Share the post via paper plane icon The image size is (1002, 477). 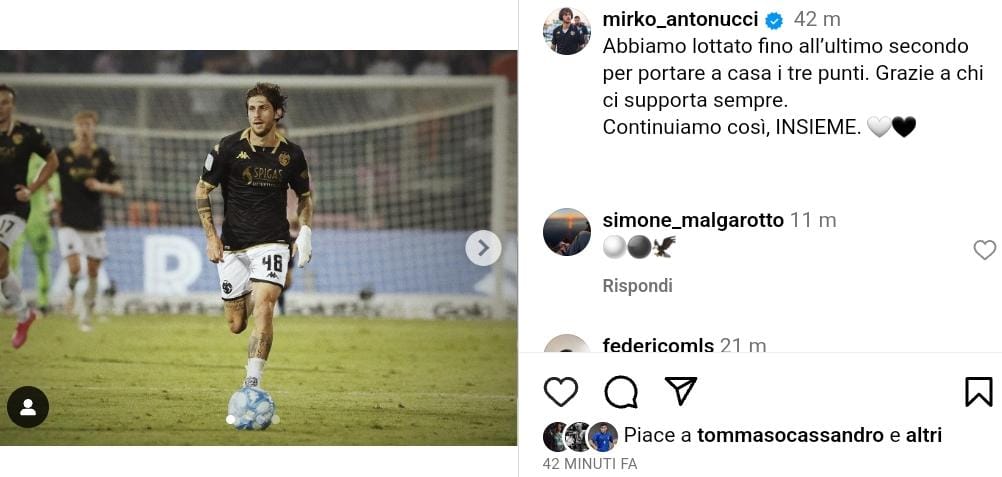[681, 391]
